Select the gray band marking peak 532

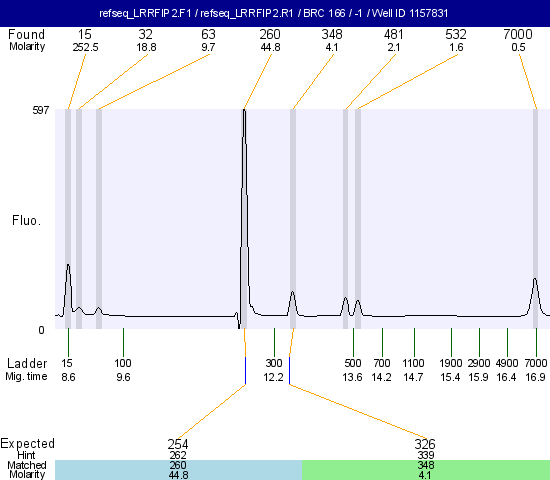[358, 219]
